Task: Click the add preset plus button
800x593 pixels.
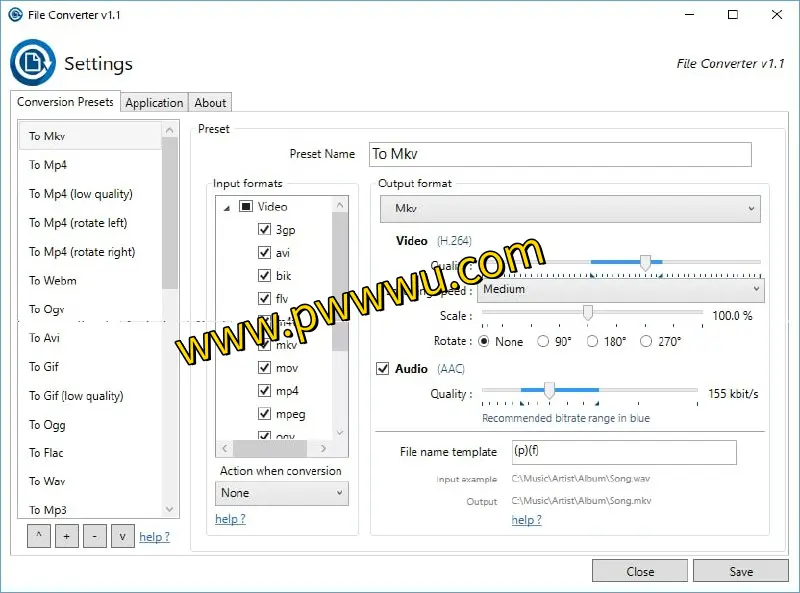Action: [x=66, y=536]
